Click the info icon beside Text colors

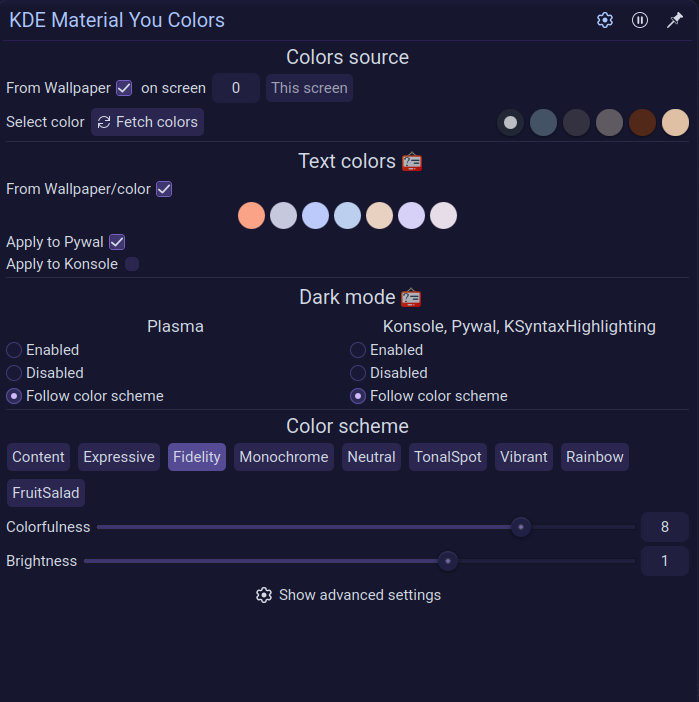point(412,162)
